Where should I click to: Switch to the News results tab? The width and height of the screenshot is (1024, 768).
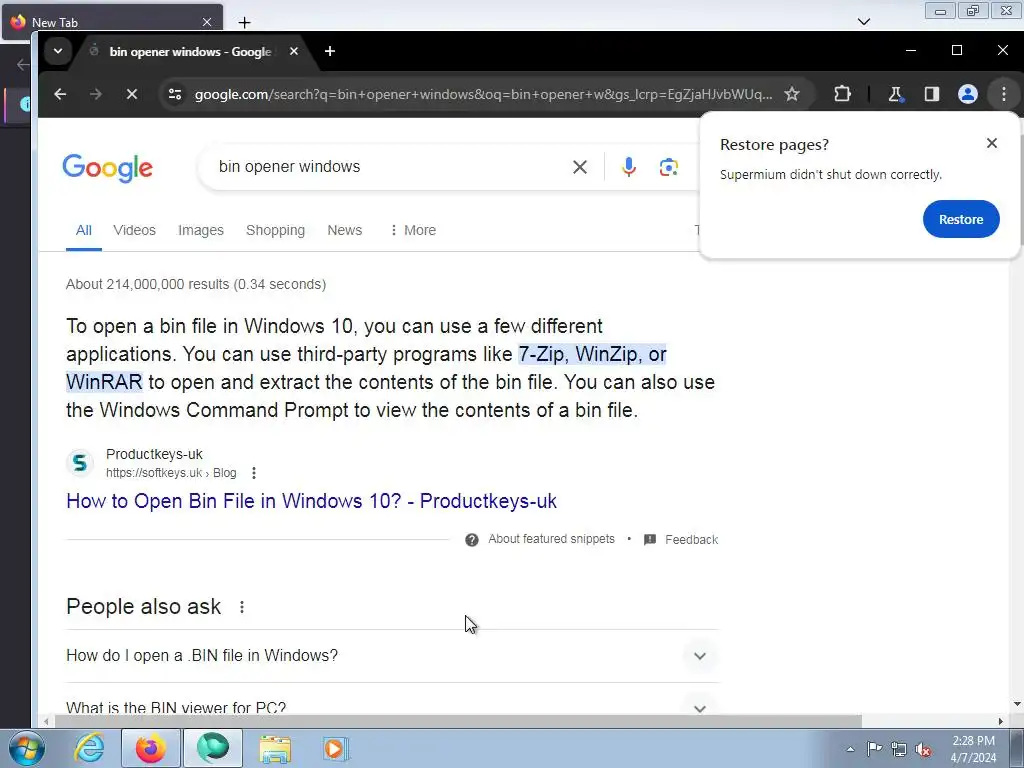pyautogui.click(x=345, y=230)
